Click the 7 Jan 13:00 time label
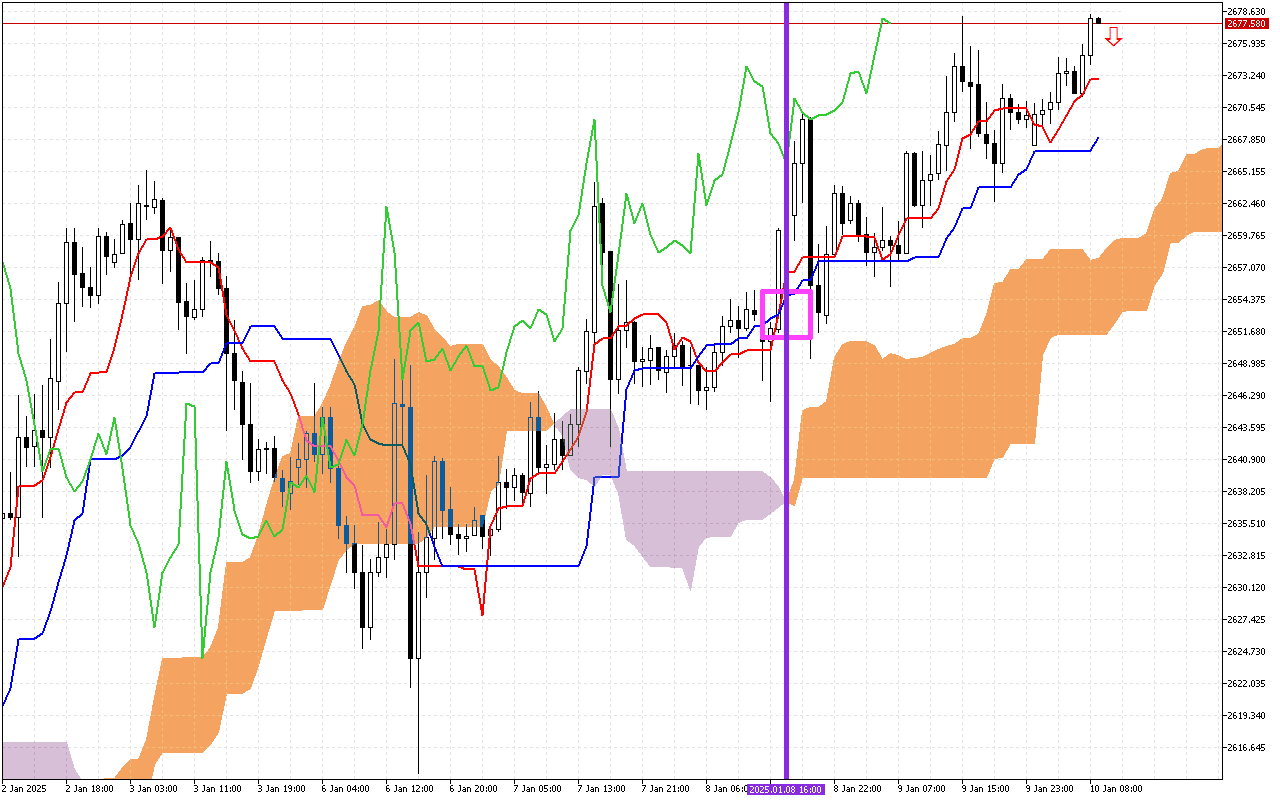The height and width of the screenshot is (800, 1280). 604,789
